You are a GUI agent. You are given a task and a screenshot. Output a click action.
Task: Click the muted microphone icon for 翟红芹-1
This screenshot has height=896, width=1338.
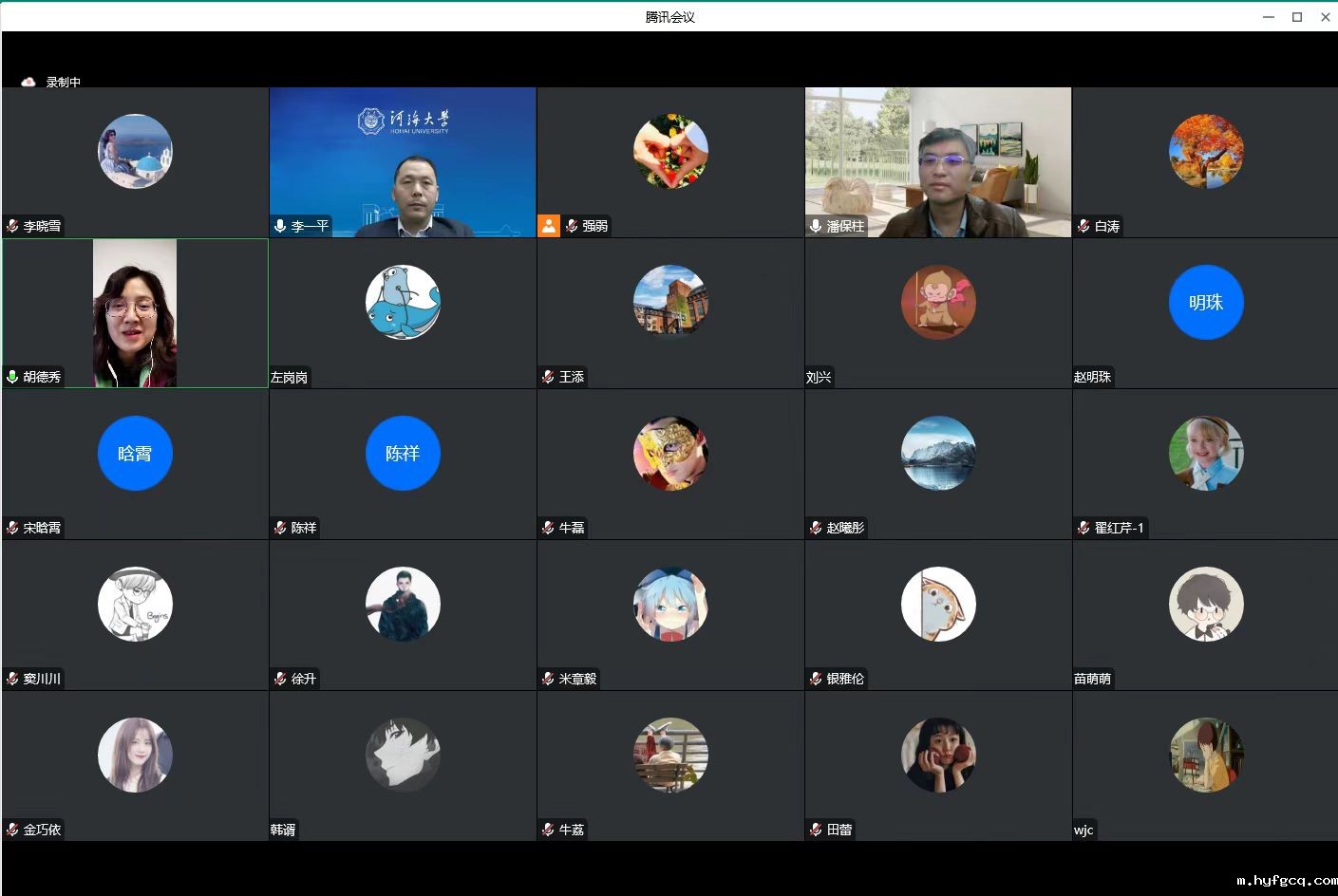tap(1084, 528)
